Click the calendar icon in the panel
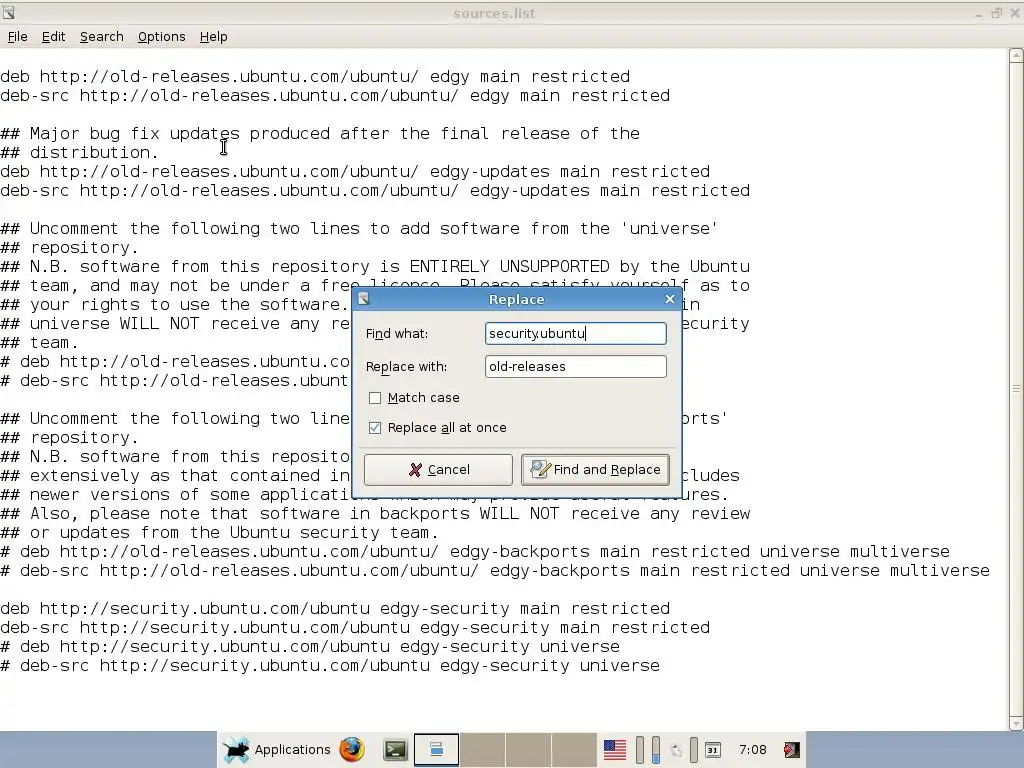Viewport: 1024px width, 768px height. 712,750
